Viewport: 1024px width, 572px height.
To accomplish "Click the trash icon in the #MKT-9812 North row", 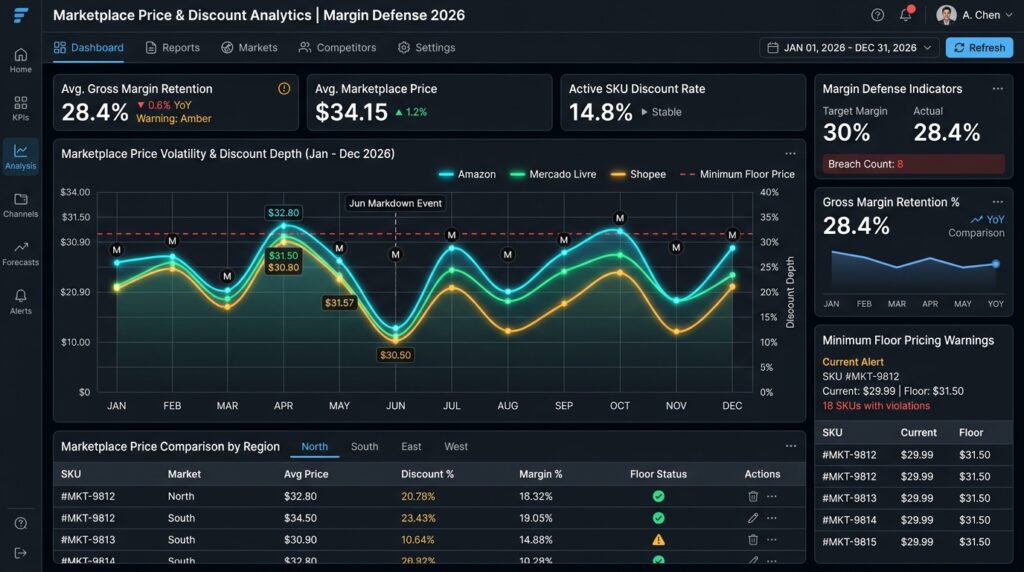I will (x=753, y=496).
